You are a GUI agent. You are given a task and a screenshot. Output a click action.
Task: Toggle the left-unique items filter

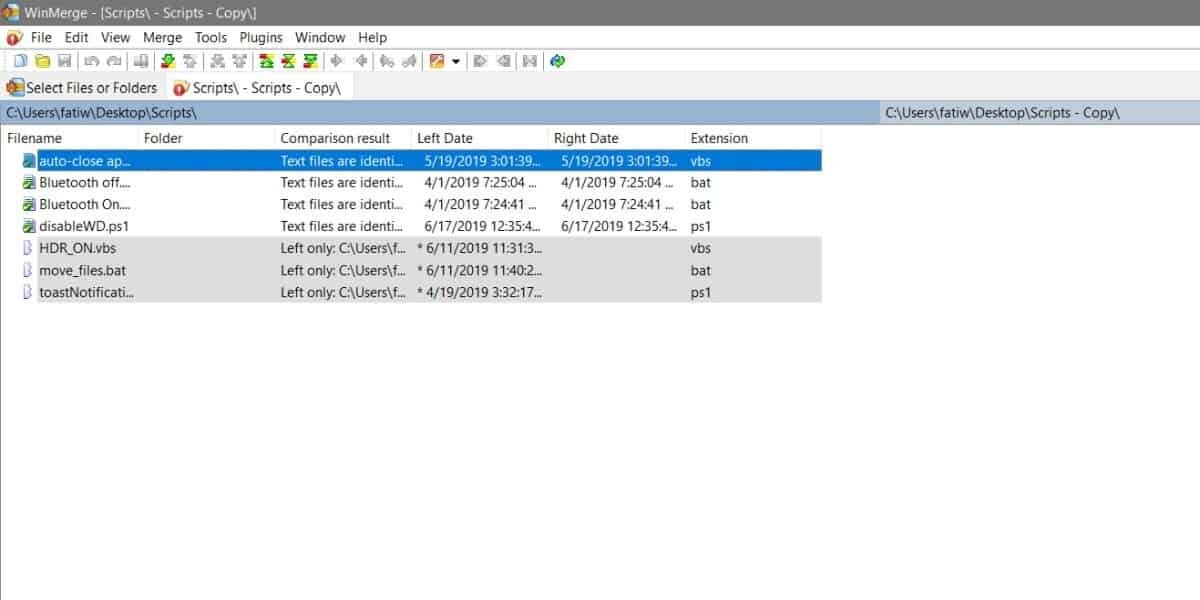coord(310,60)
